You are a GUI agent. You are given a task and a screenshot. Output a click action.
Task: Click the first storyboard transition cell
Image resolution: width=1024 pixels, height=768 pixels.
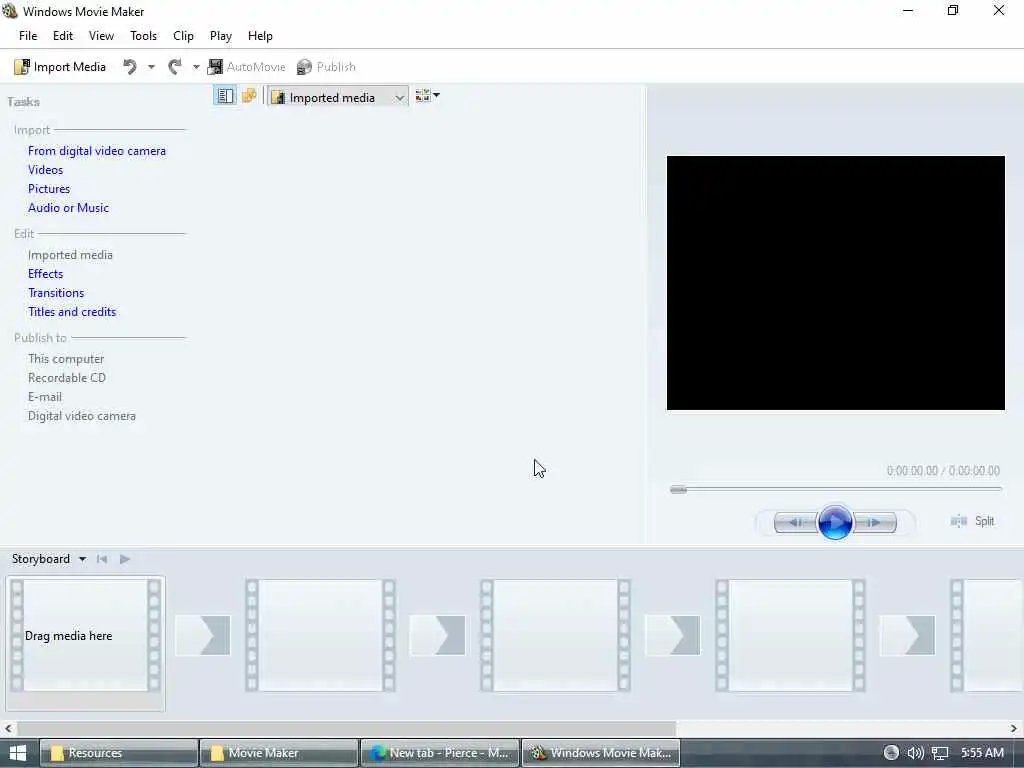[203, 634]
